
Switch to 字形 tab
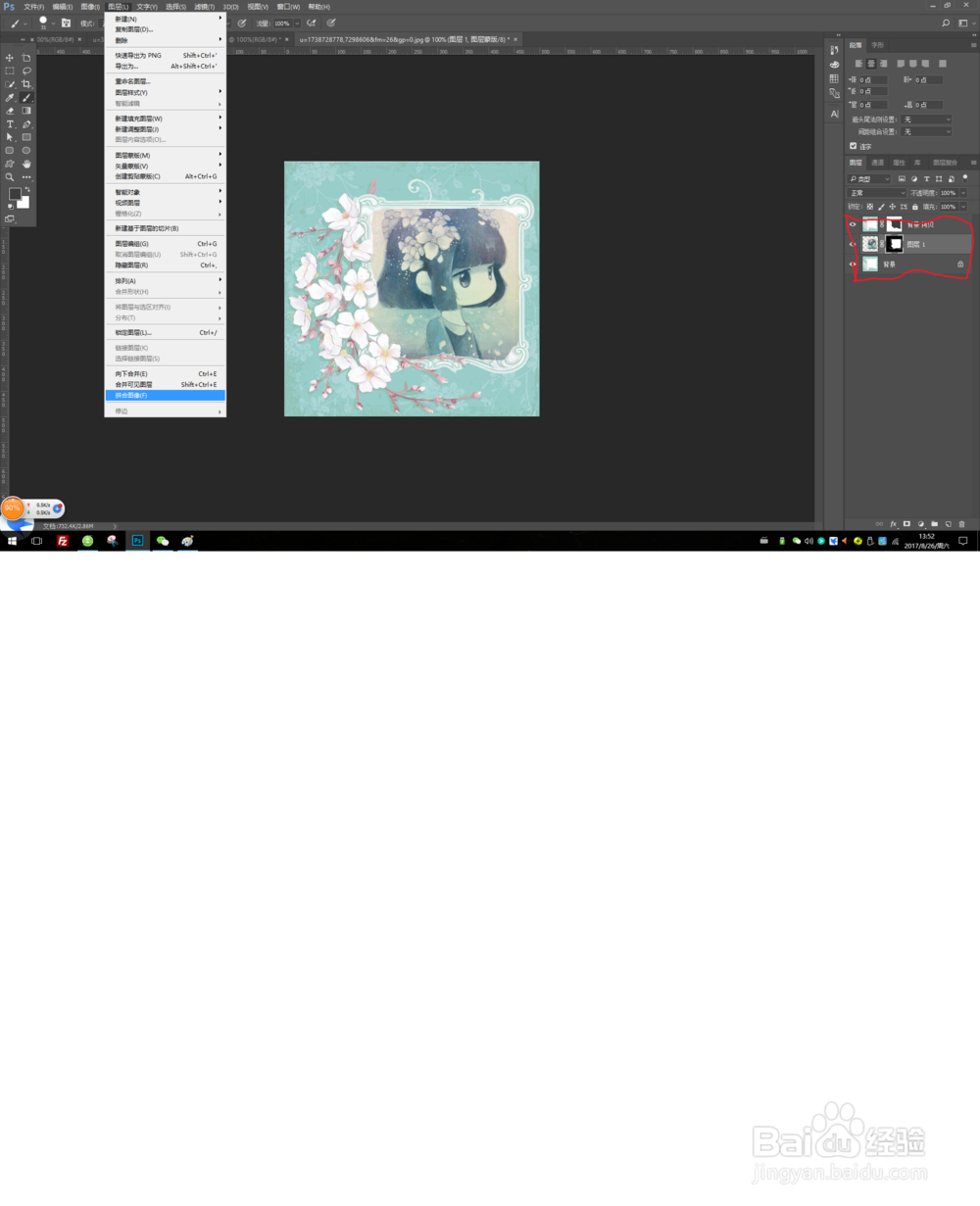click(877, 45)
